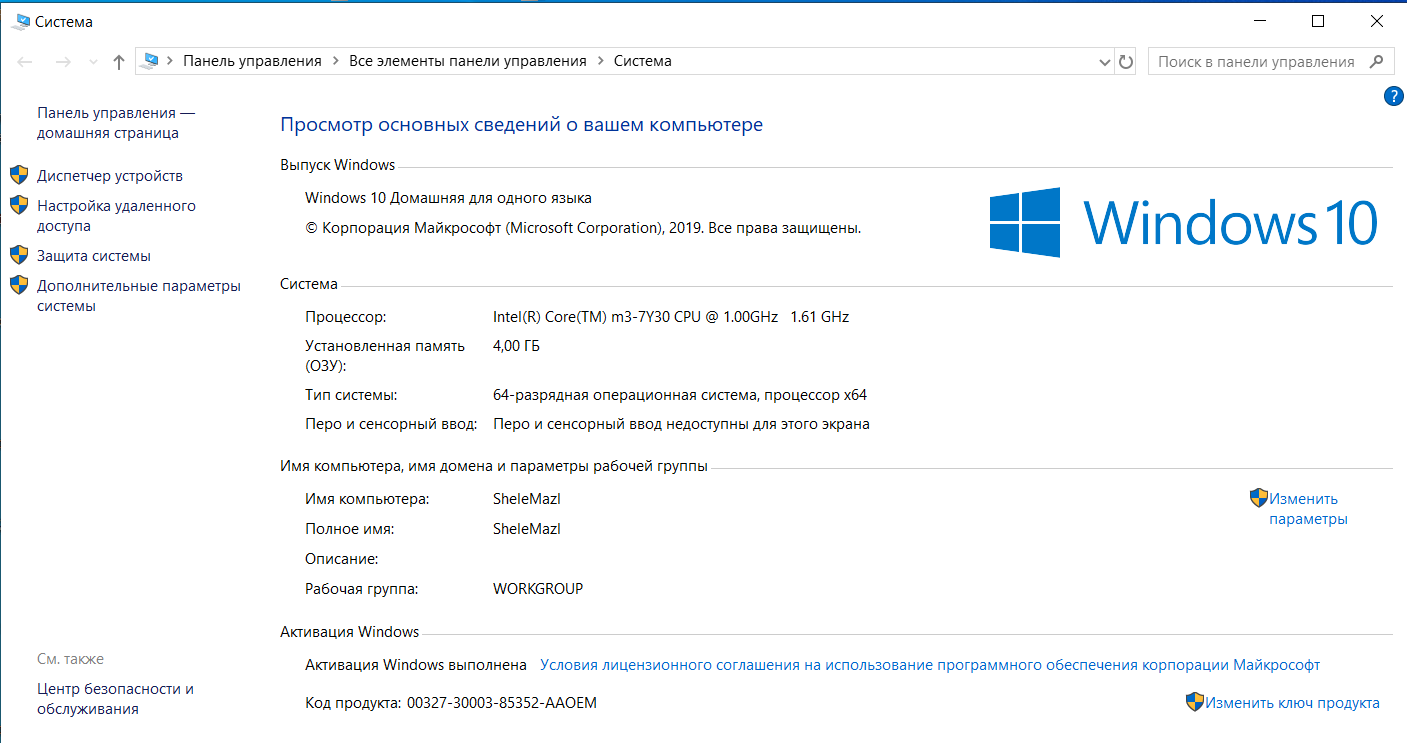The image size is (1407, 743).
Task: Minimize the Система window
Action: click(1260, 21)
